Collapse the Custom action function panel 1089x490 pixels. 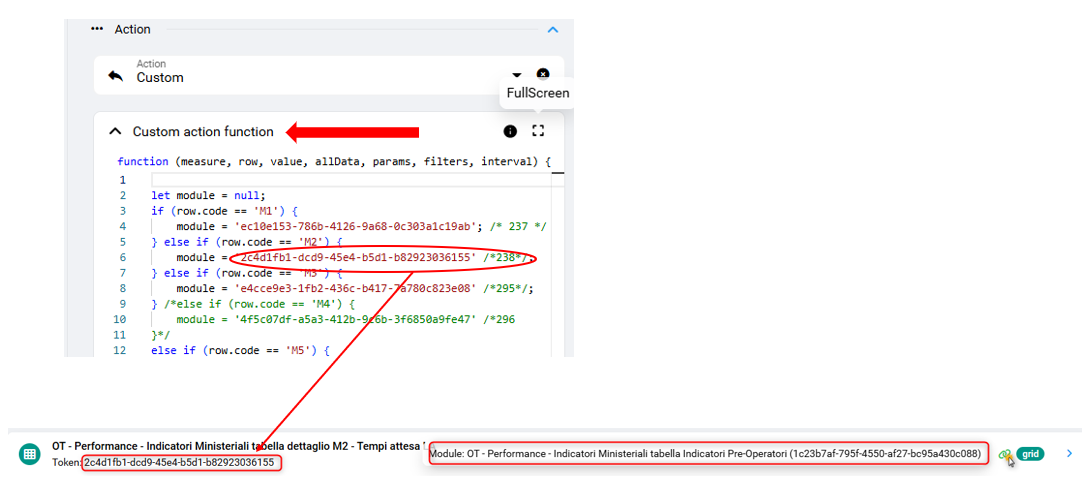(115, 131)
